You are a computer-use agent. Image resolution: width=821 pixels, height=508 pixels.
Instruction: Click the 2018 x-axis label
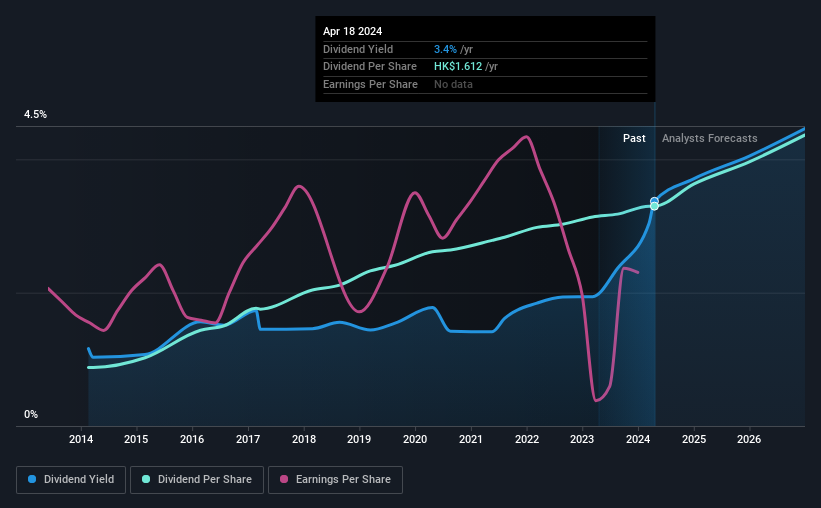(304, 439)
